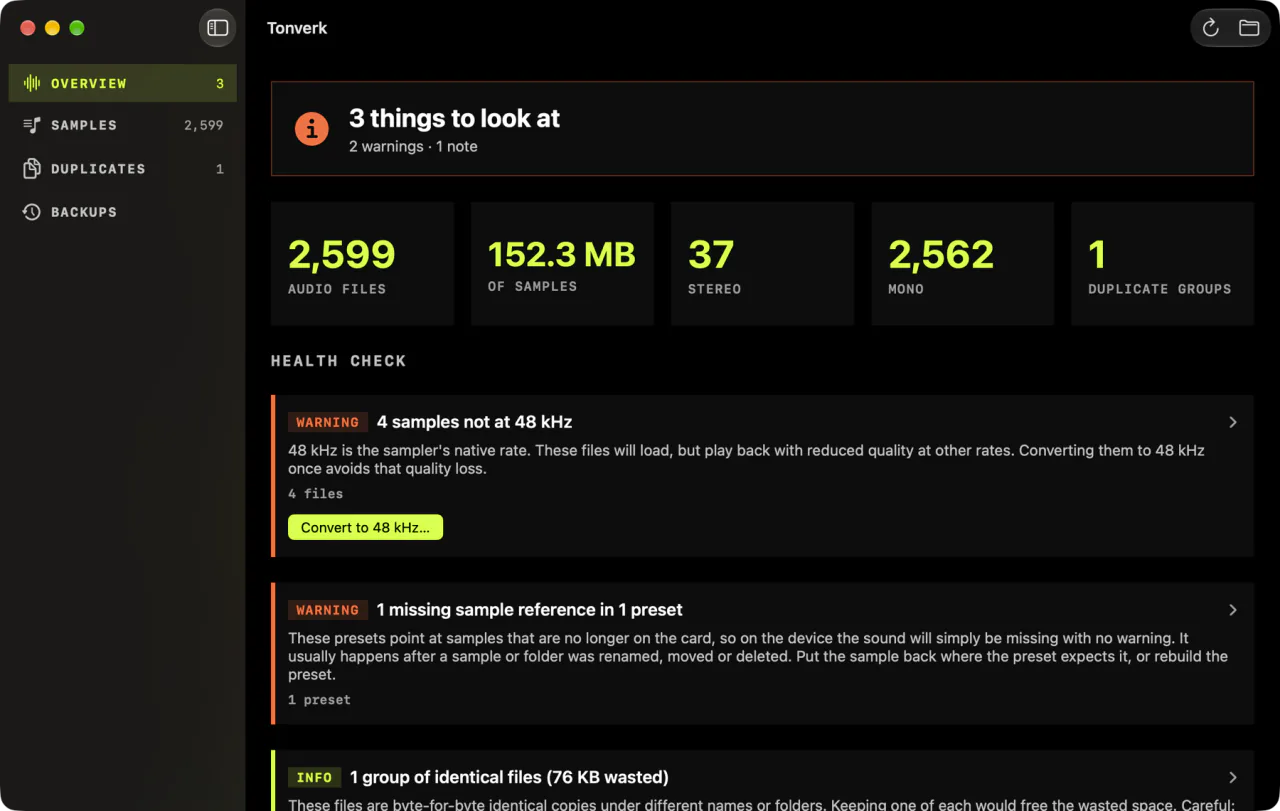Click the INFO tag label
Image resolution: width=1280 pixels, height=811 pixels.
point(314,777)
